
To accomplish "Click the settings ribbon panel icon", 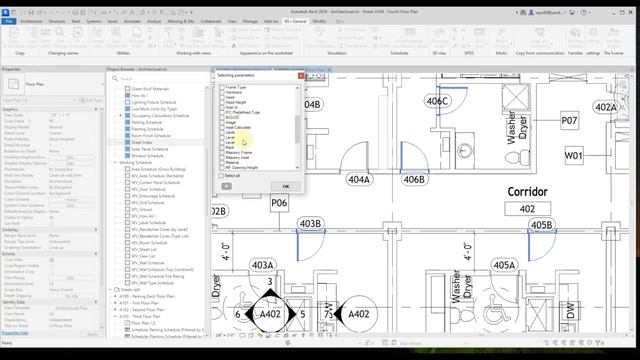I will [593, 33].
